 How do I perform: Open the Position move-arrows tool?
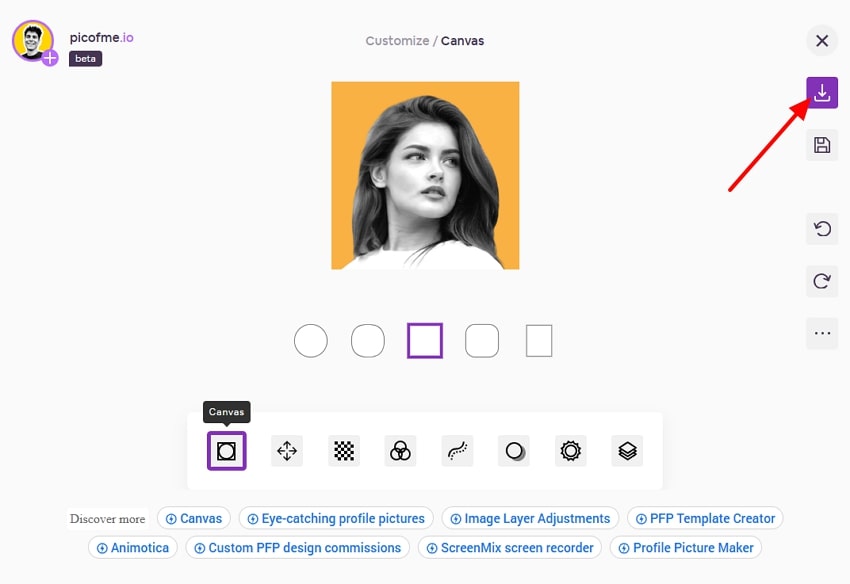coord(287,451)
